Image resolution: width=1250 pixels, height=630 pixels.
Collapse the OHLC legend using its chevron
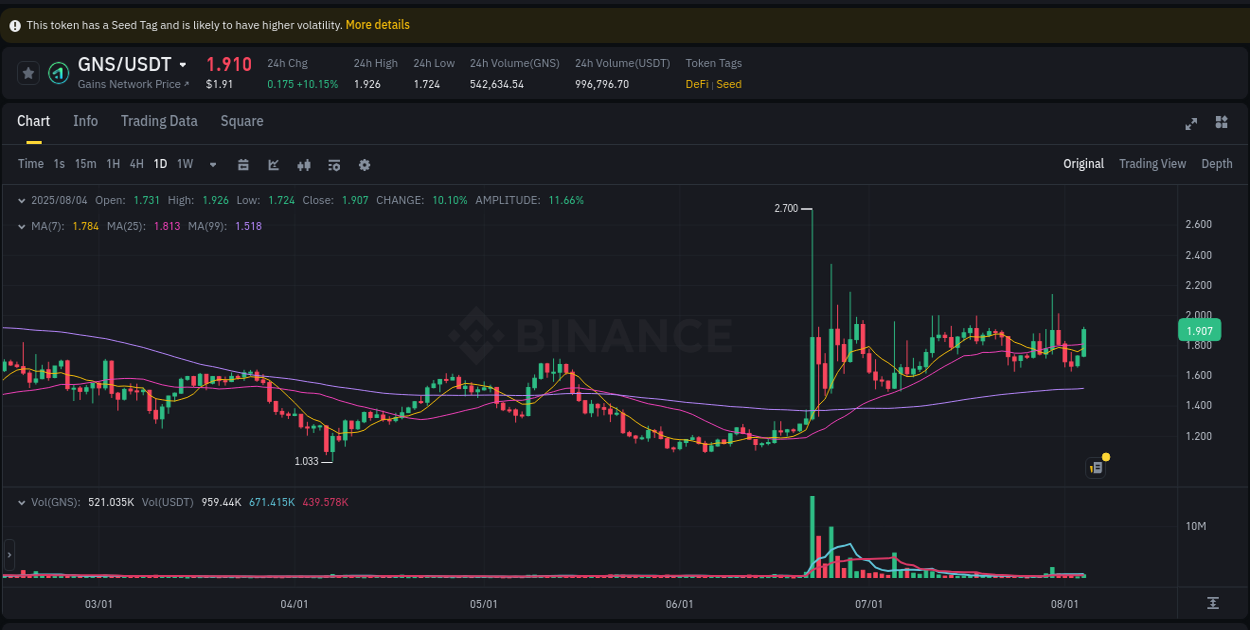coord(21,200)
